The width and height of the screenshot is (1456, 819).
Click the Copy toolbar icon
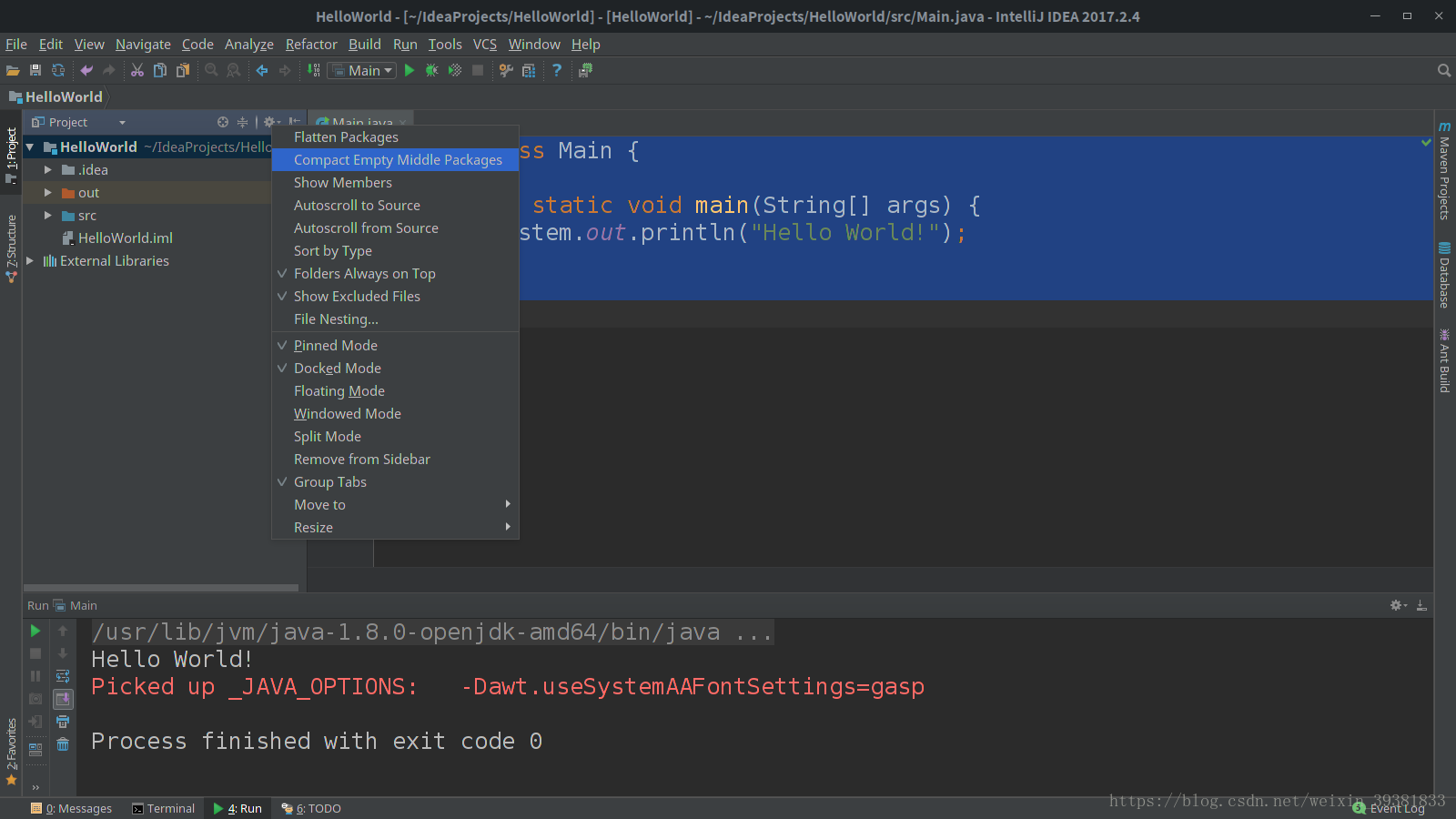tap(160, 70)
